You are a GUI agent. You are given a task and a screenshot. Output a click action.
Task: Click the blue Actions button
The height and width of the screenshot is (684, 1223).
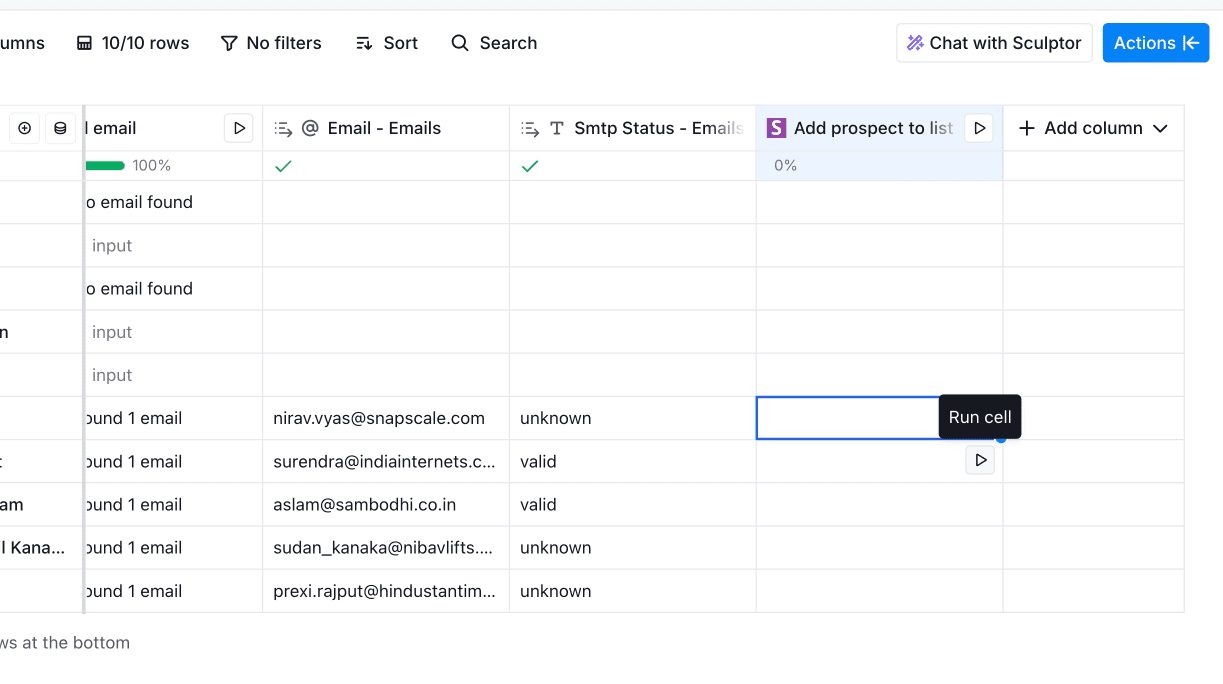pos(1155,43)
